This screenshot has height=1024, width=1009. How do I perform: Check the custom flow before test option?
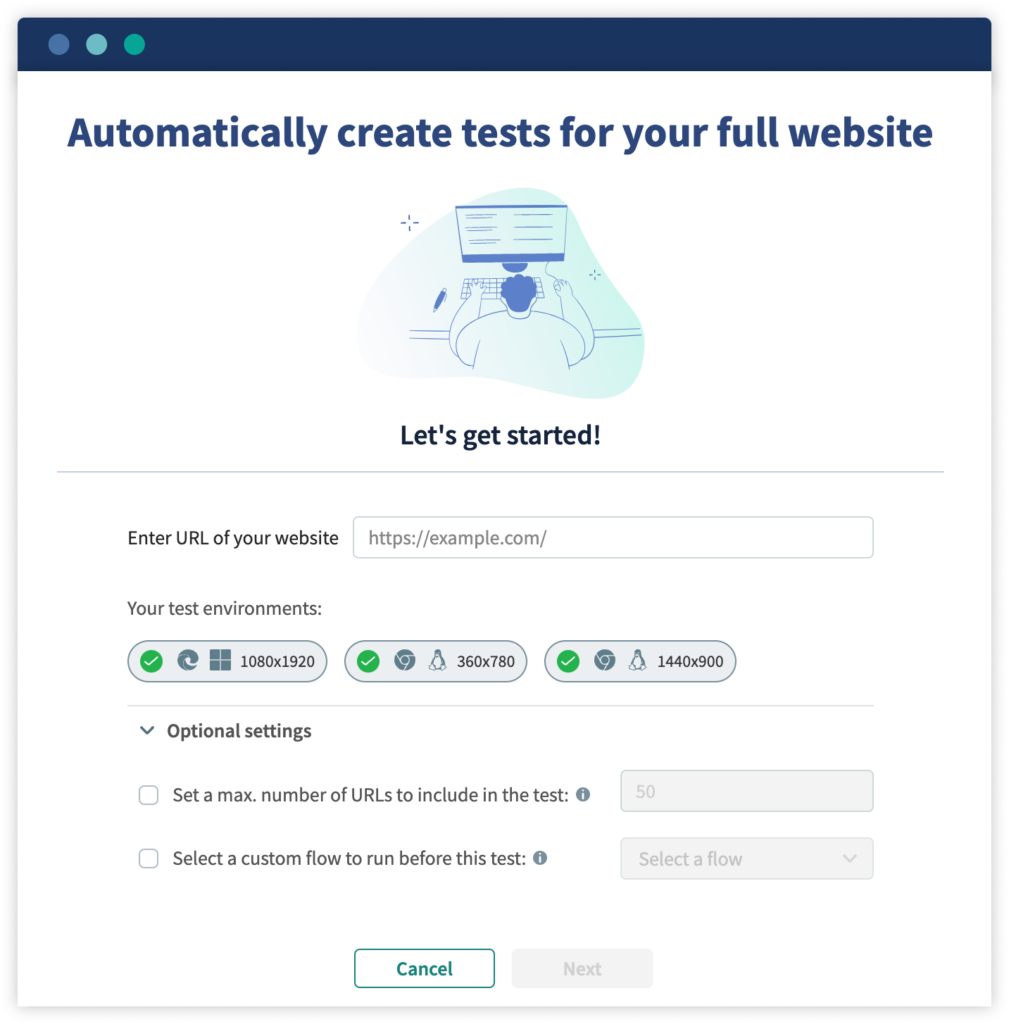tap(148, 858)
